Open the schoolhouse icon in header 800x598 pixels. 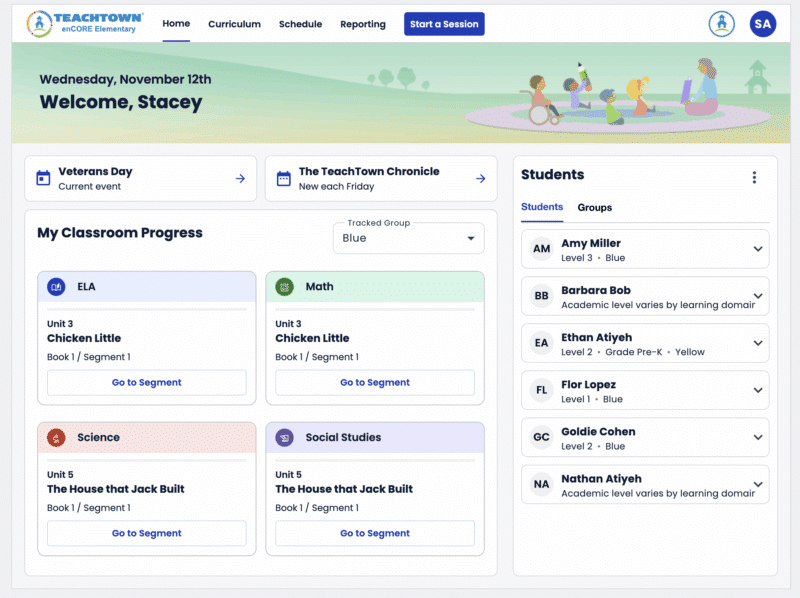point(721,24)
